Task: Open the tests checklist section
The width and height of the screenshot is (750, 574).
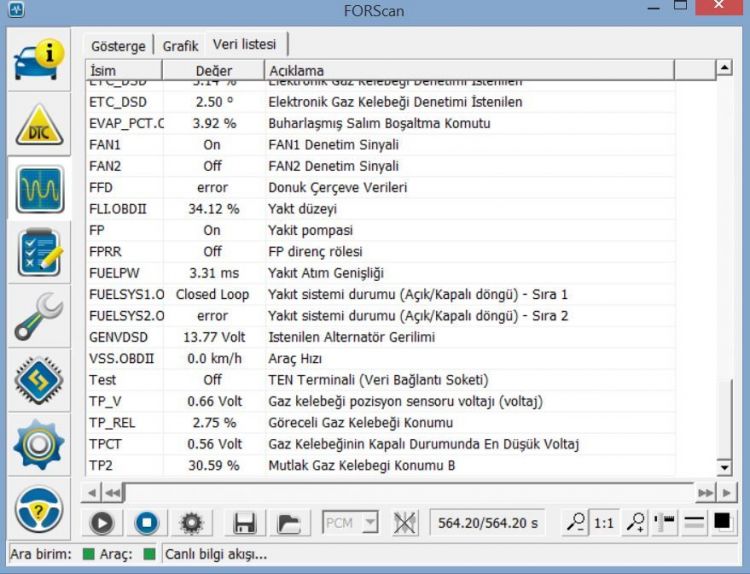Action: [39, 253]
